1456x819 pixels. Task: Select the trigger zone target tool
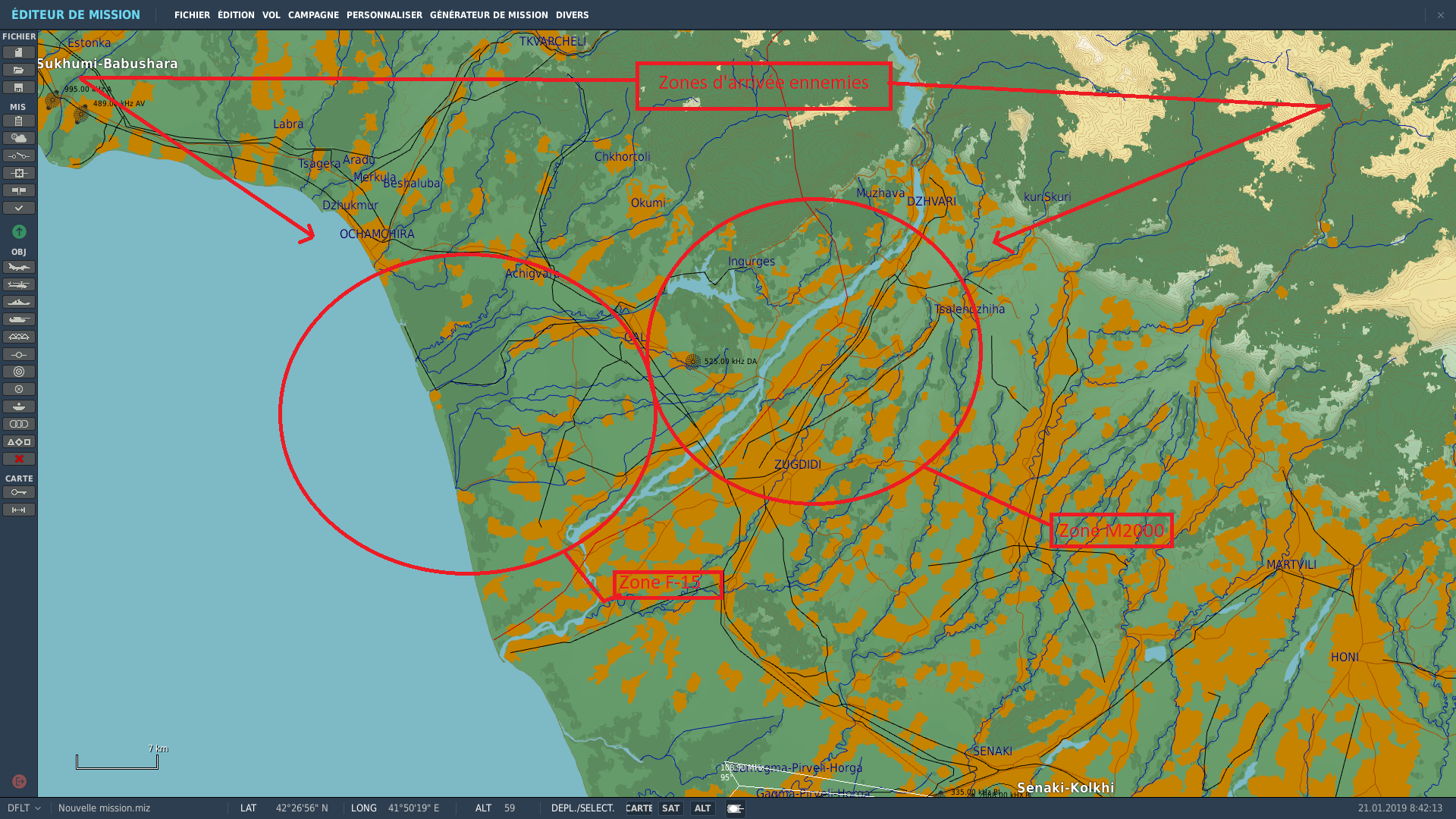19,372
